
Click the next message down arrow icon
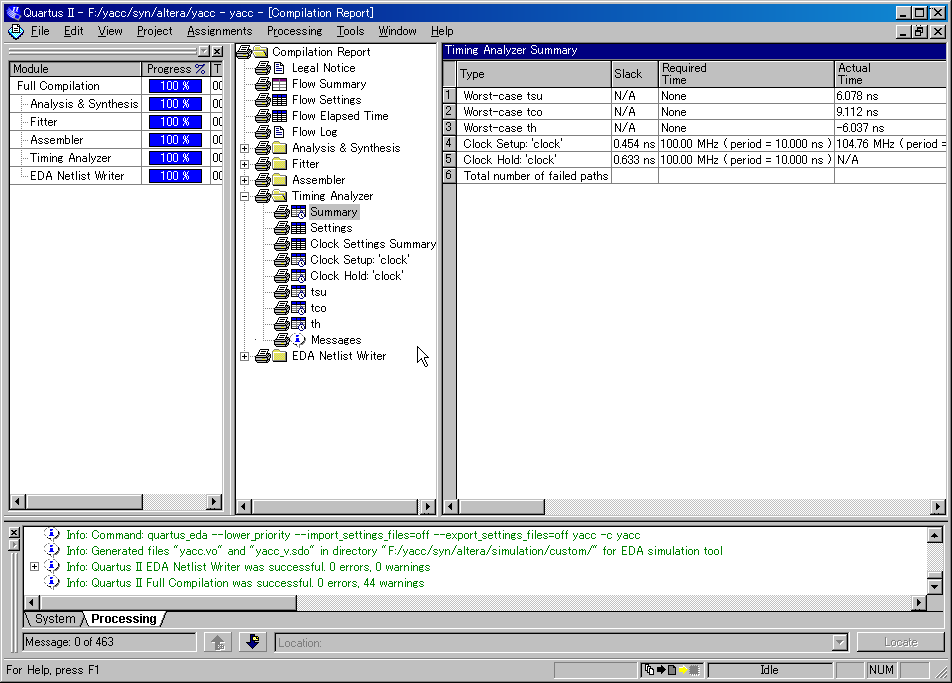click(252, 642)
